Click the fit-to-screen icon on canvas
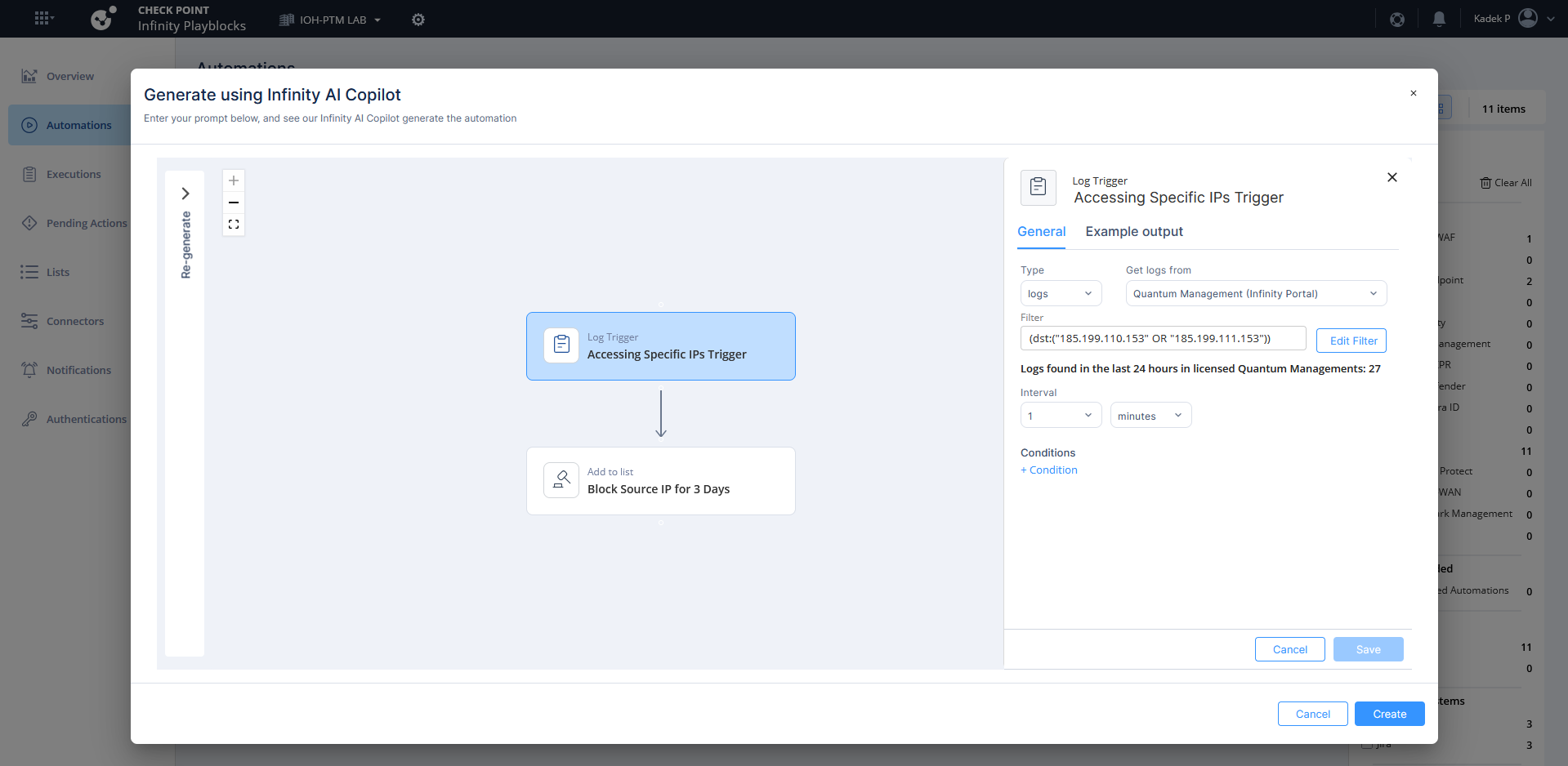Image resolution: width=1568 pixels, height=766 pixels. 234,225
